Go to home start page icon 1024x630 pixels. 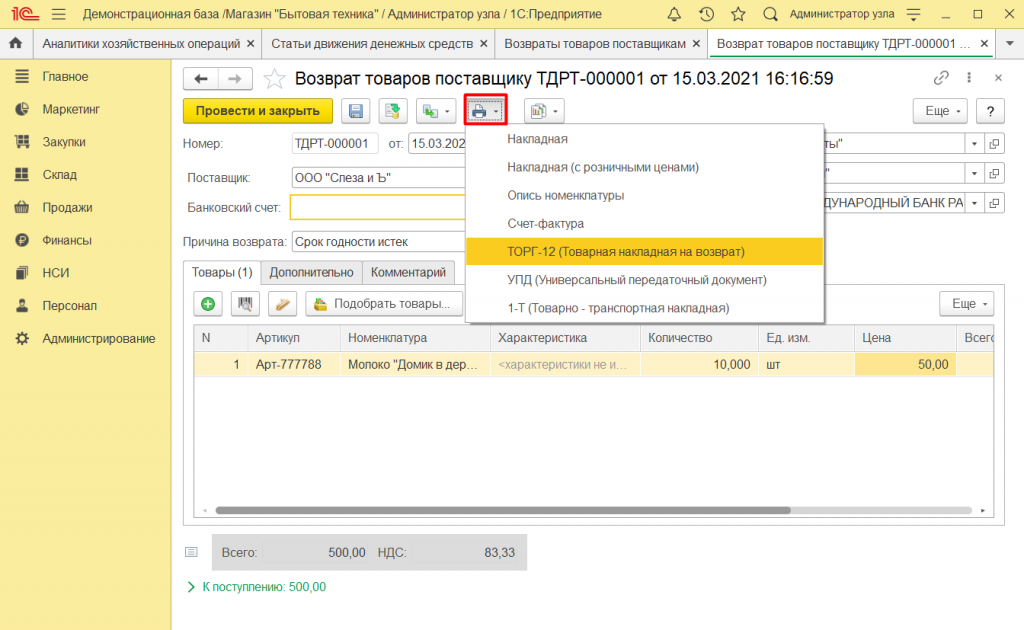(x=16, y=44)
